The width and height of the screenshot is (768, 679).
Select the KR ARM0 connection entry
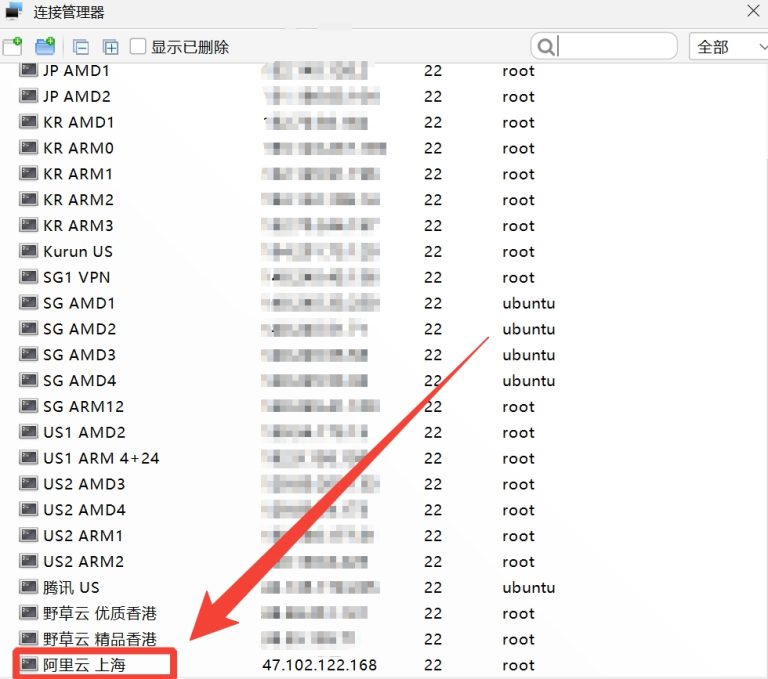[78, 148]
